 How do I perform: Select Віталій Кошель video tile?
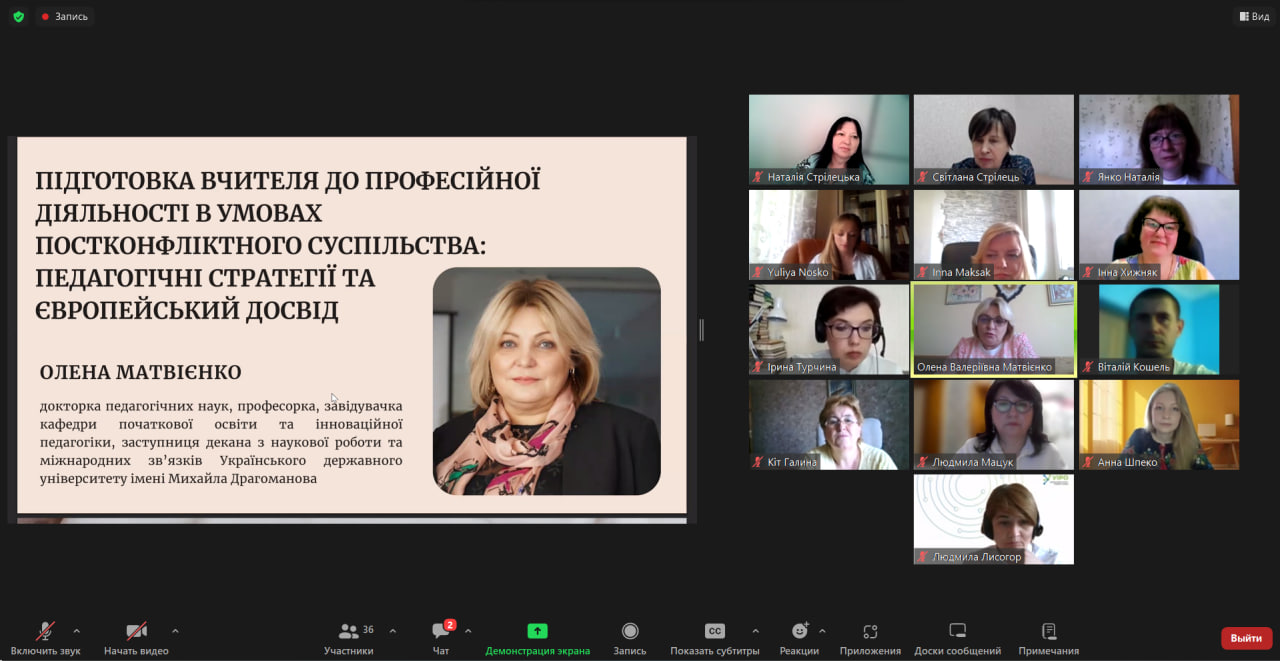(x=1159, y=330)
